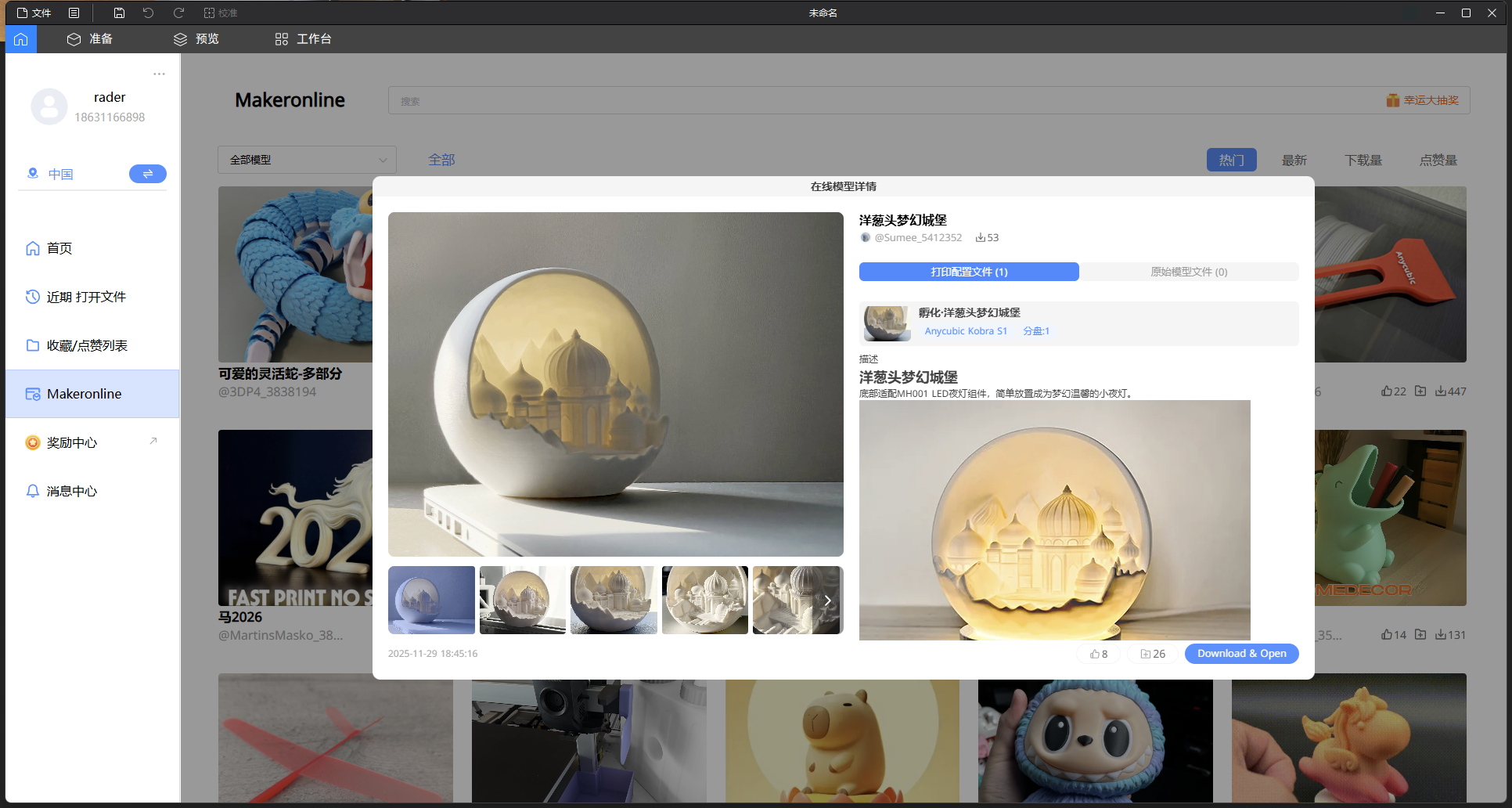Click the 校准 calibration button
Viewport: 1512px width, 808px height.
(x=221, y=13)
